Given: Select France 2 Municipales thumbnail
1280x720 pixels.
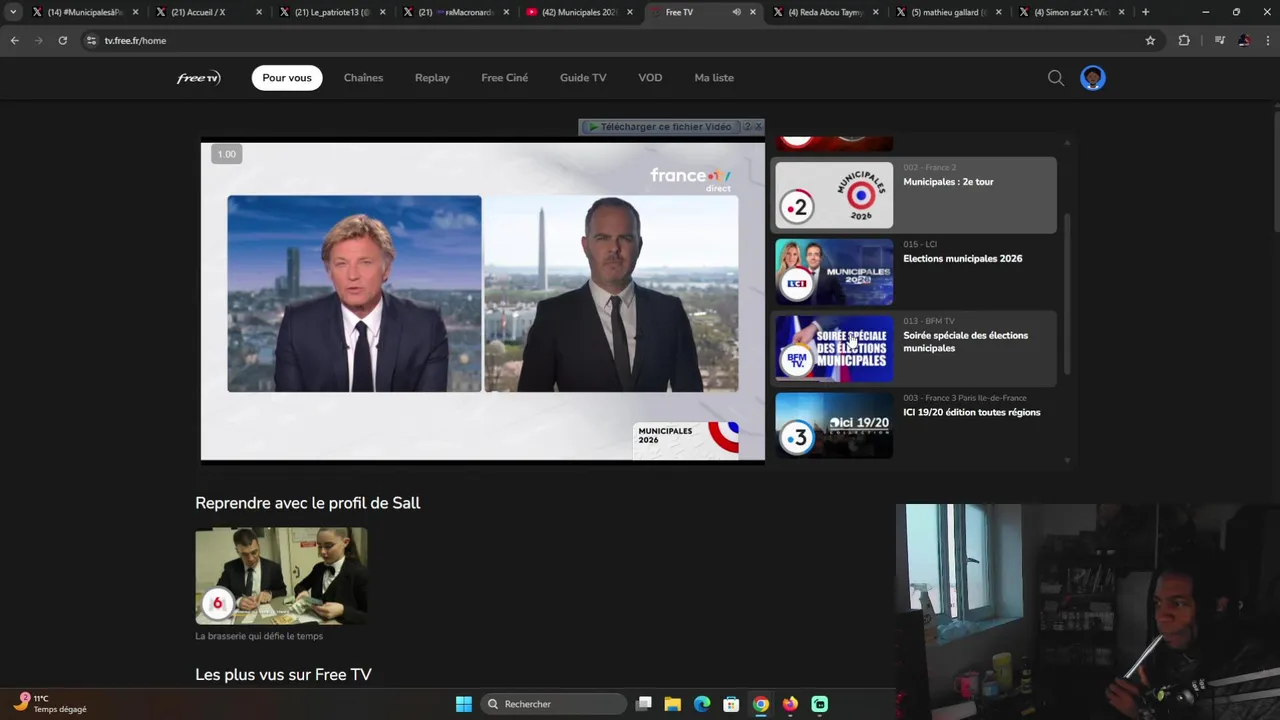Looking at the screenshot, I should [x=834, y=195].
